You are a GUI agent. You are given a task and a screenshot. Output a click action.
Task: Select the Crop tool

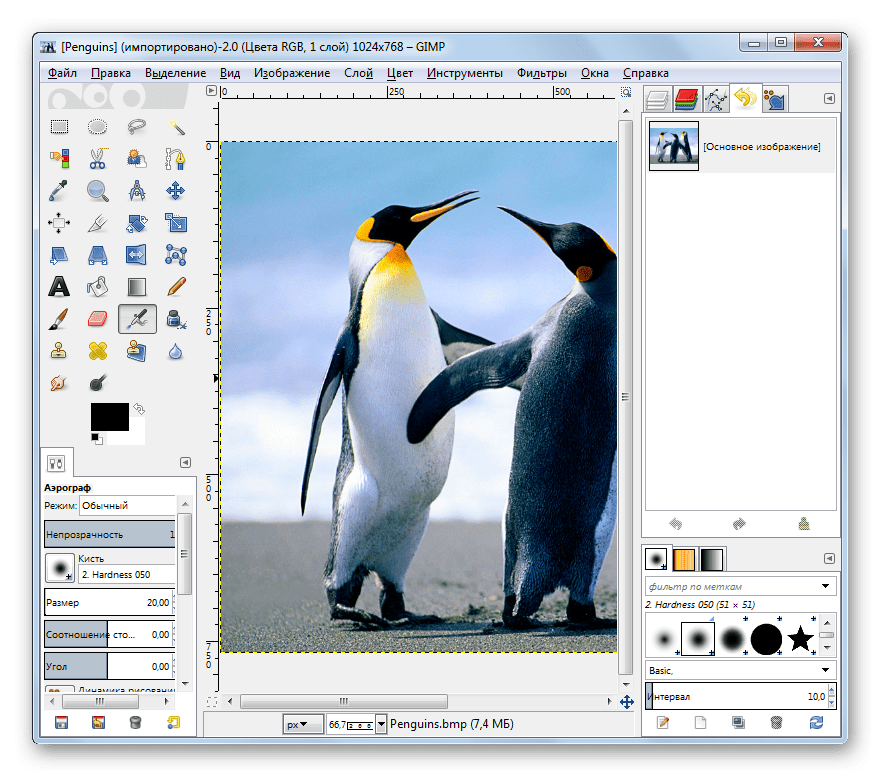click(x=97, y=223)
